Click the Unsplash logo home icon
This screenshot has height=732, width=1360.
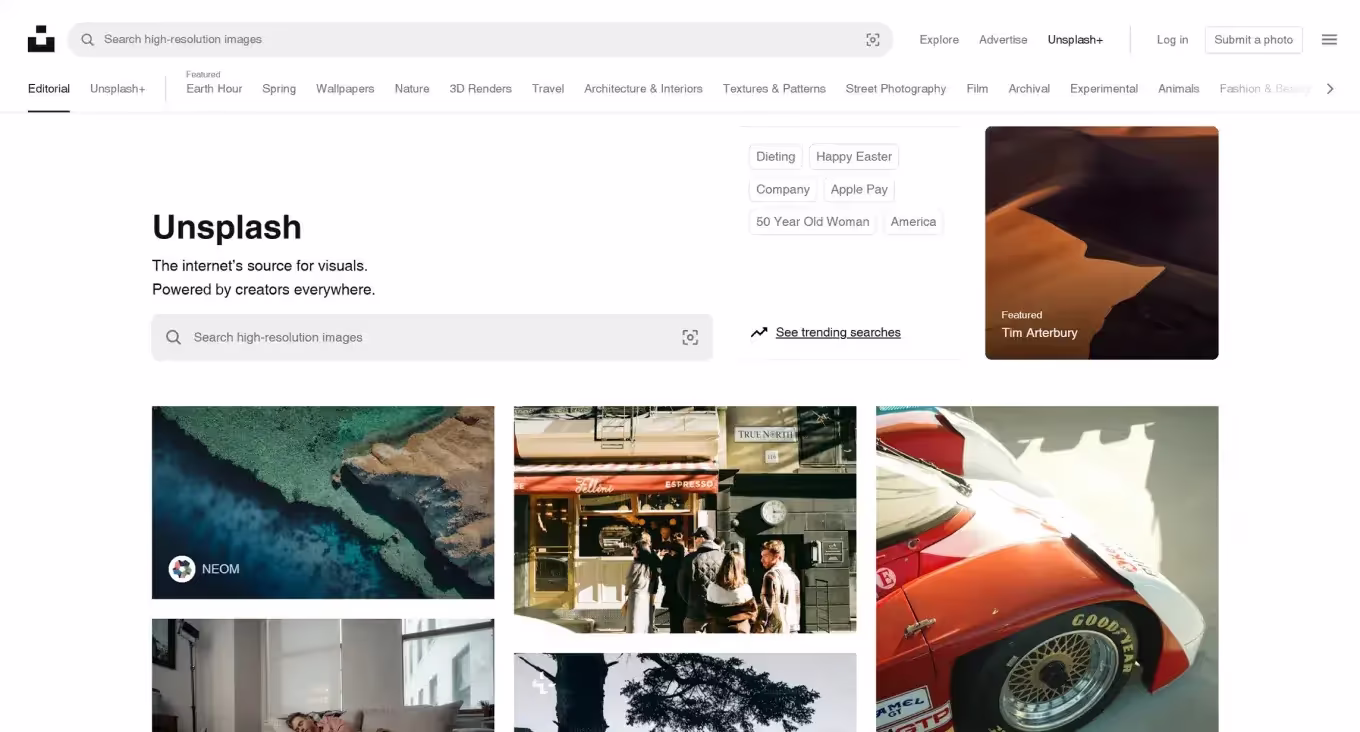[41, 39]
